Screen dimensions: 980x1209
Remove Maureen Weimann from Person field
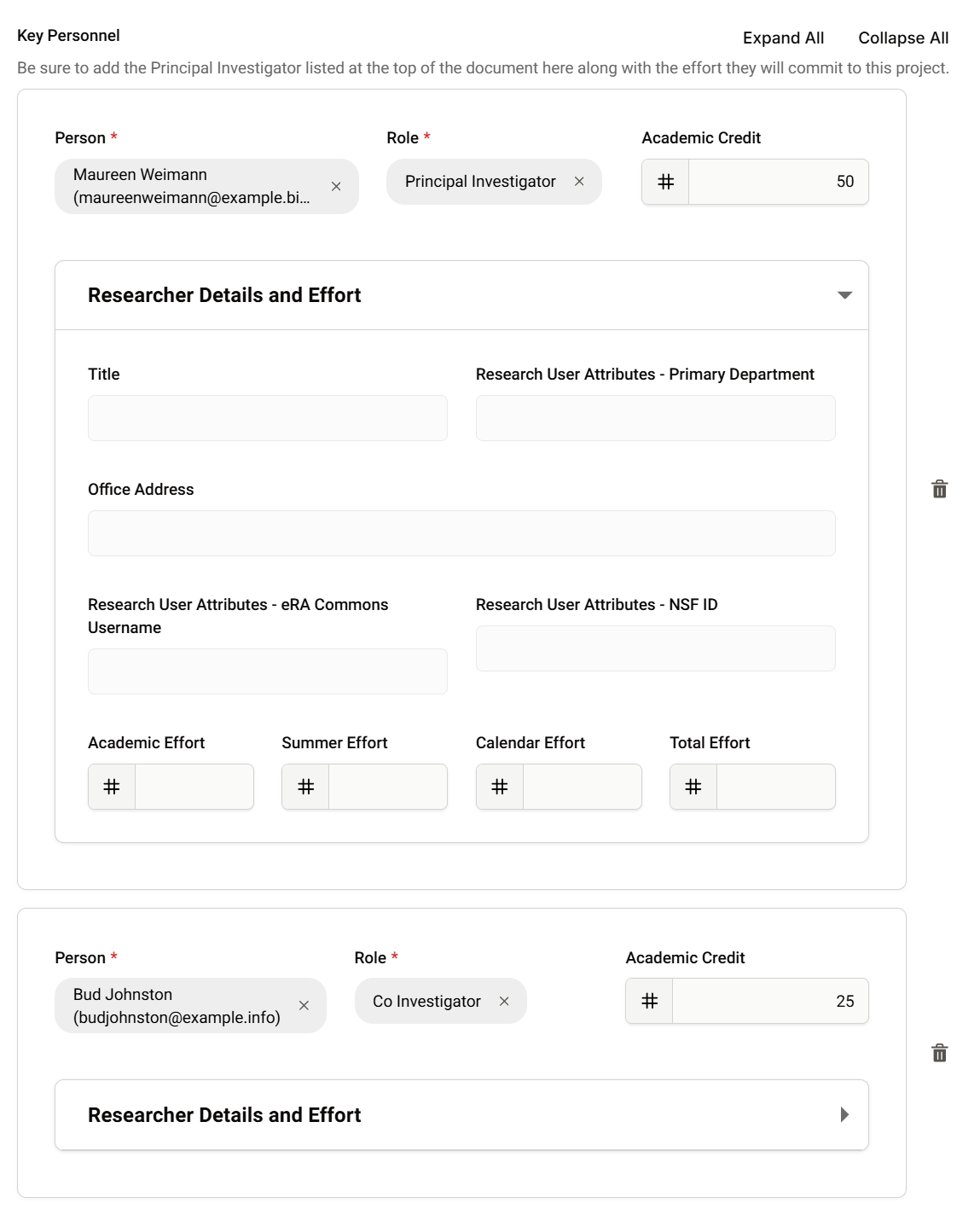coord(336,187)
